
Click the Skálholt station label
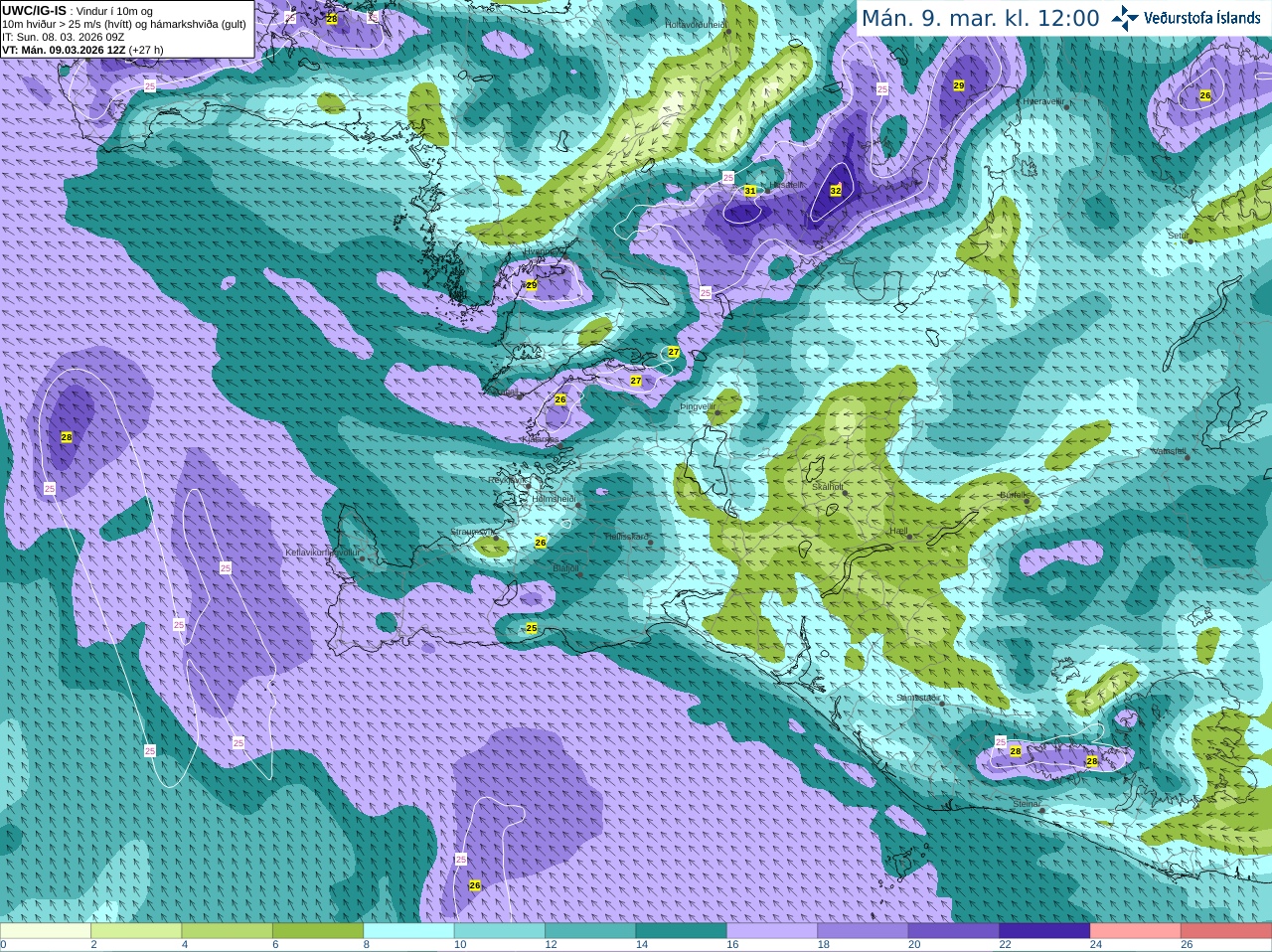(x=828, y=487)
